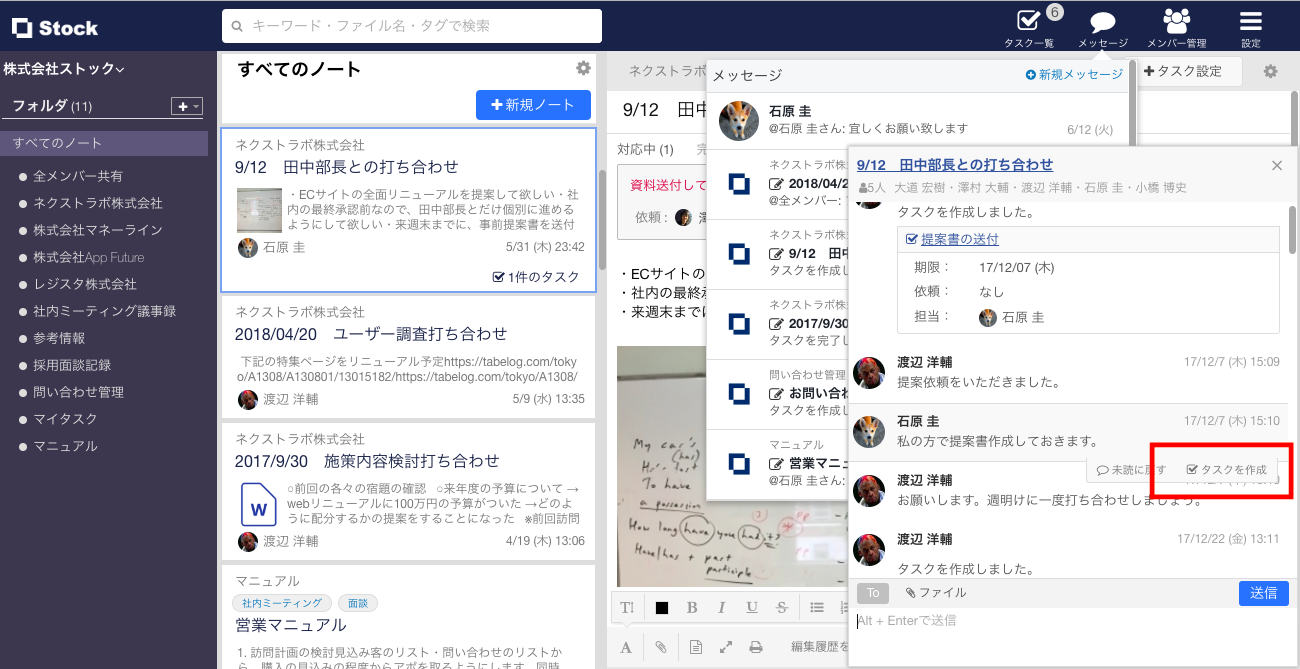Pick the black text color swatch
The height and width of the screenshot is (669, 1300).
tap(664, 607)
